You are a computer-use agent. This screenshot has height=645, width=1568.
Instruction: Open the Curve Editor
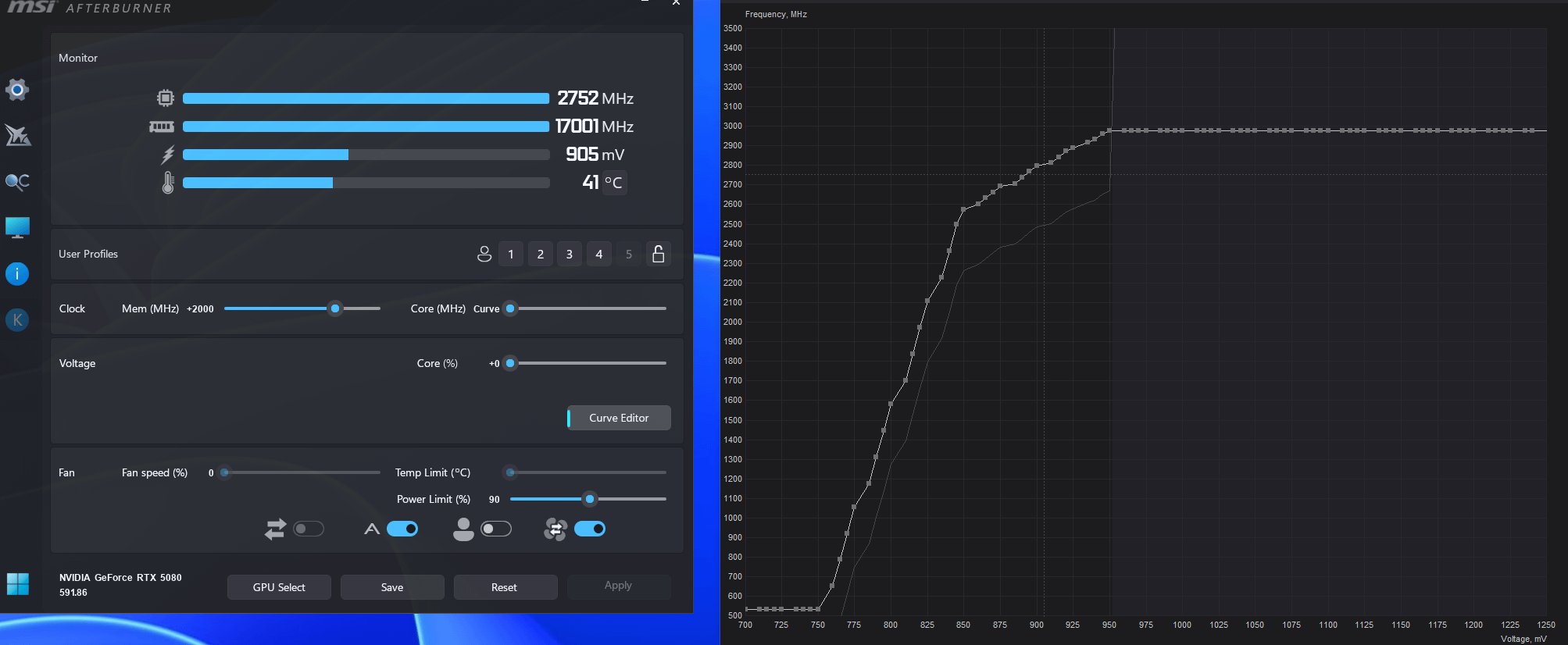[x=619, y=418]
